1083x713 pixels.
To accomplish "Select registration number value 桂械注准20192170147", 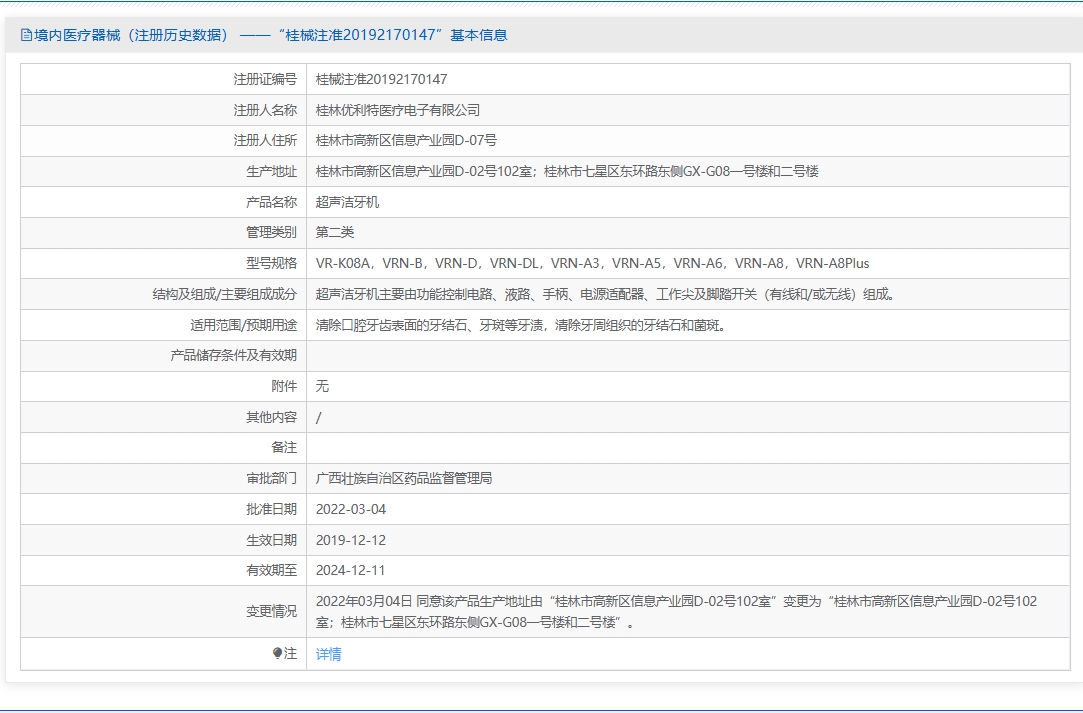I will (x=381, y=79).
